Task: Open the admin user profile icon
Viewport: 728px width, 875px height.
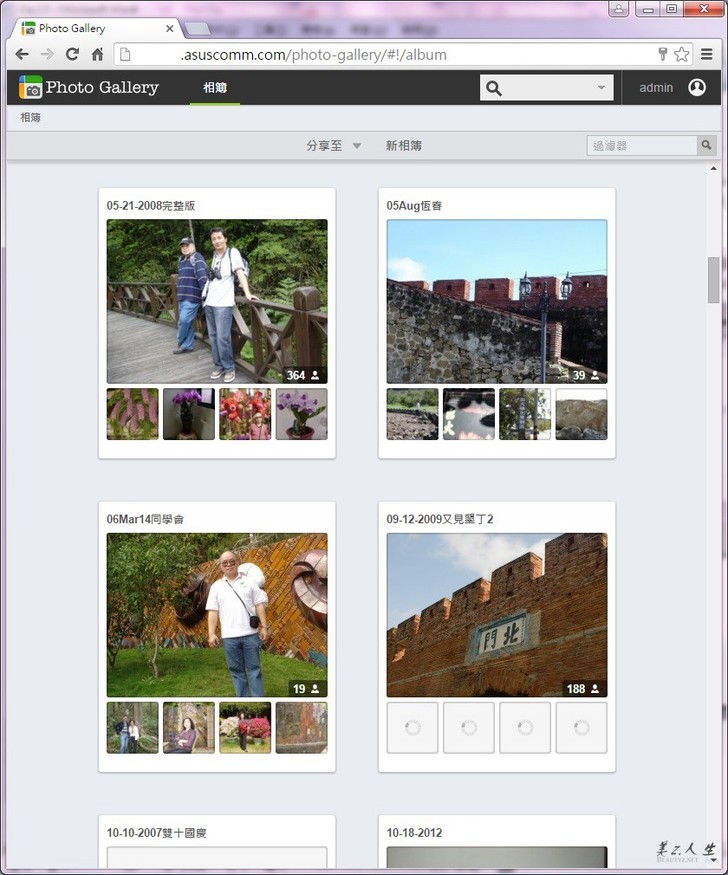Action: (697, 88)
